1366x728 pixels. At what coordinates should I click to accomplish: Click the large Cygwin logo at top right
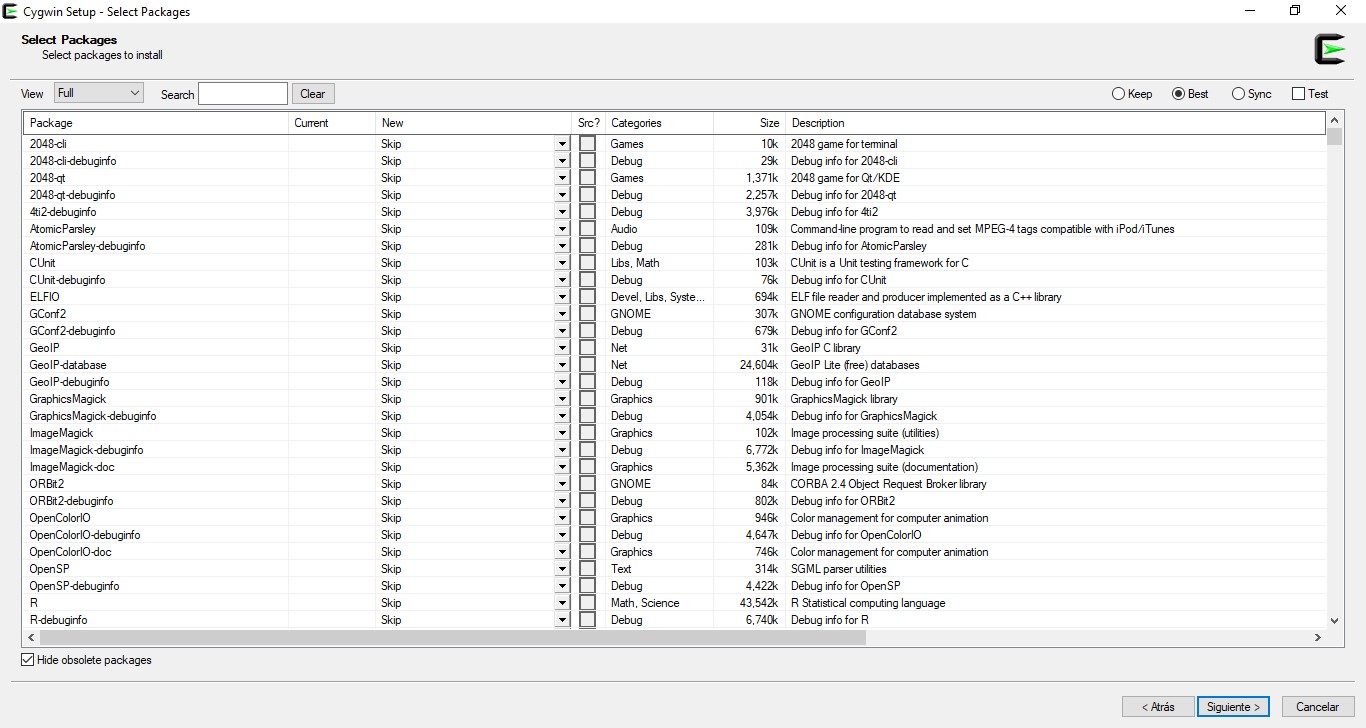tap(1330, 49)
